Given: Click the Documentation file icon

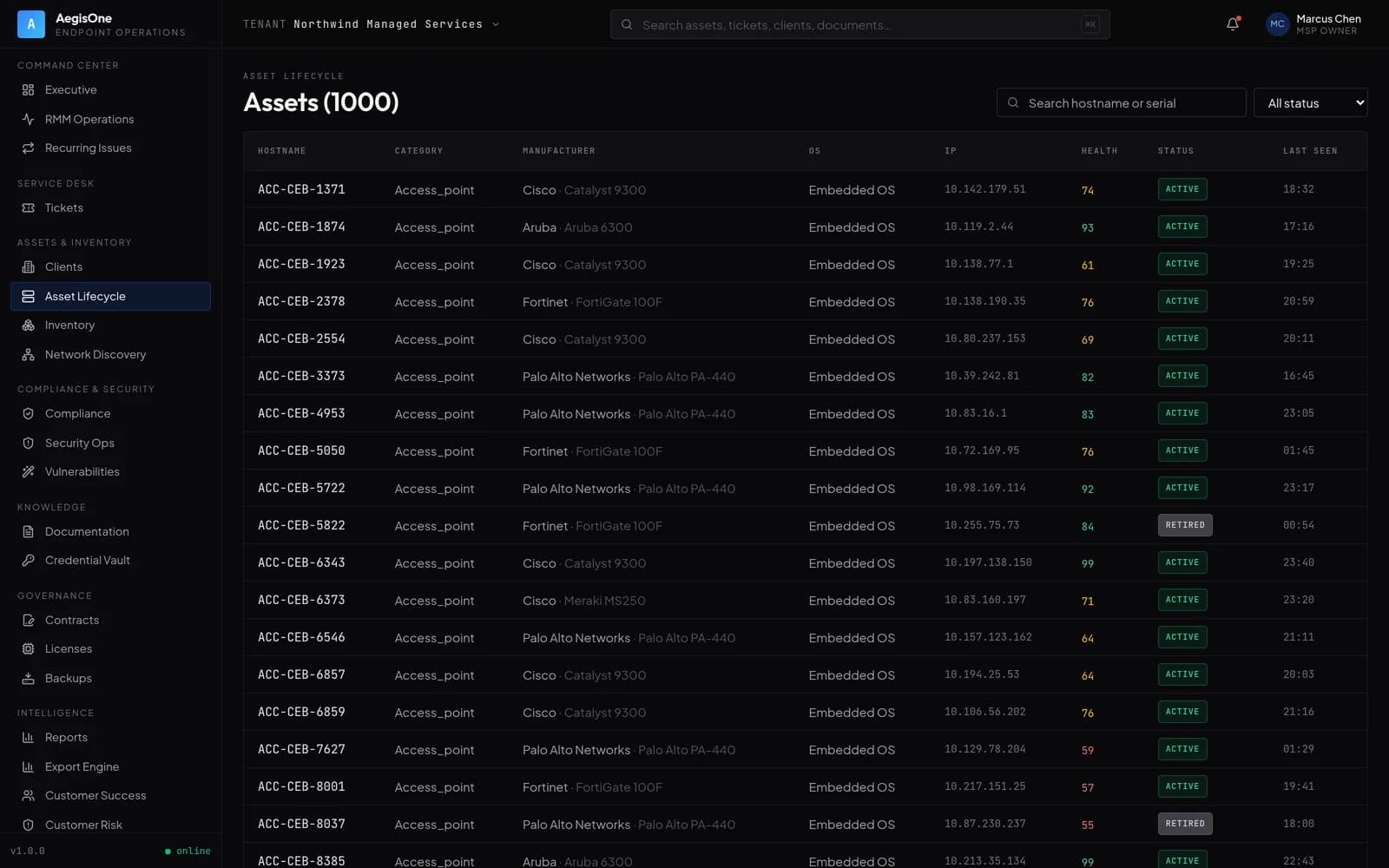Looking at the screenshot, I should 28,532.
